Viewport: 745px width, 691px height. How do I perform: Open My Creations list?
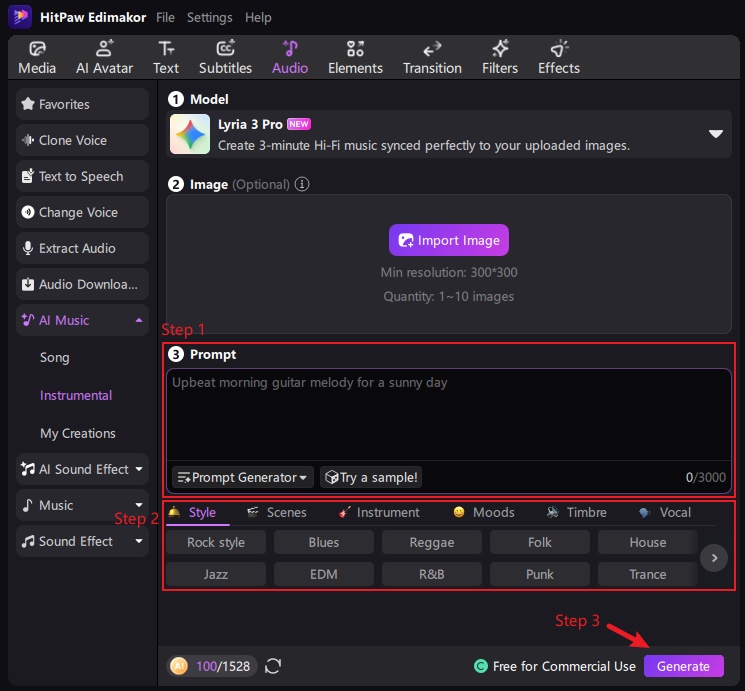tap(77, 433)
